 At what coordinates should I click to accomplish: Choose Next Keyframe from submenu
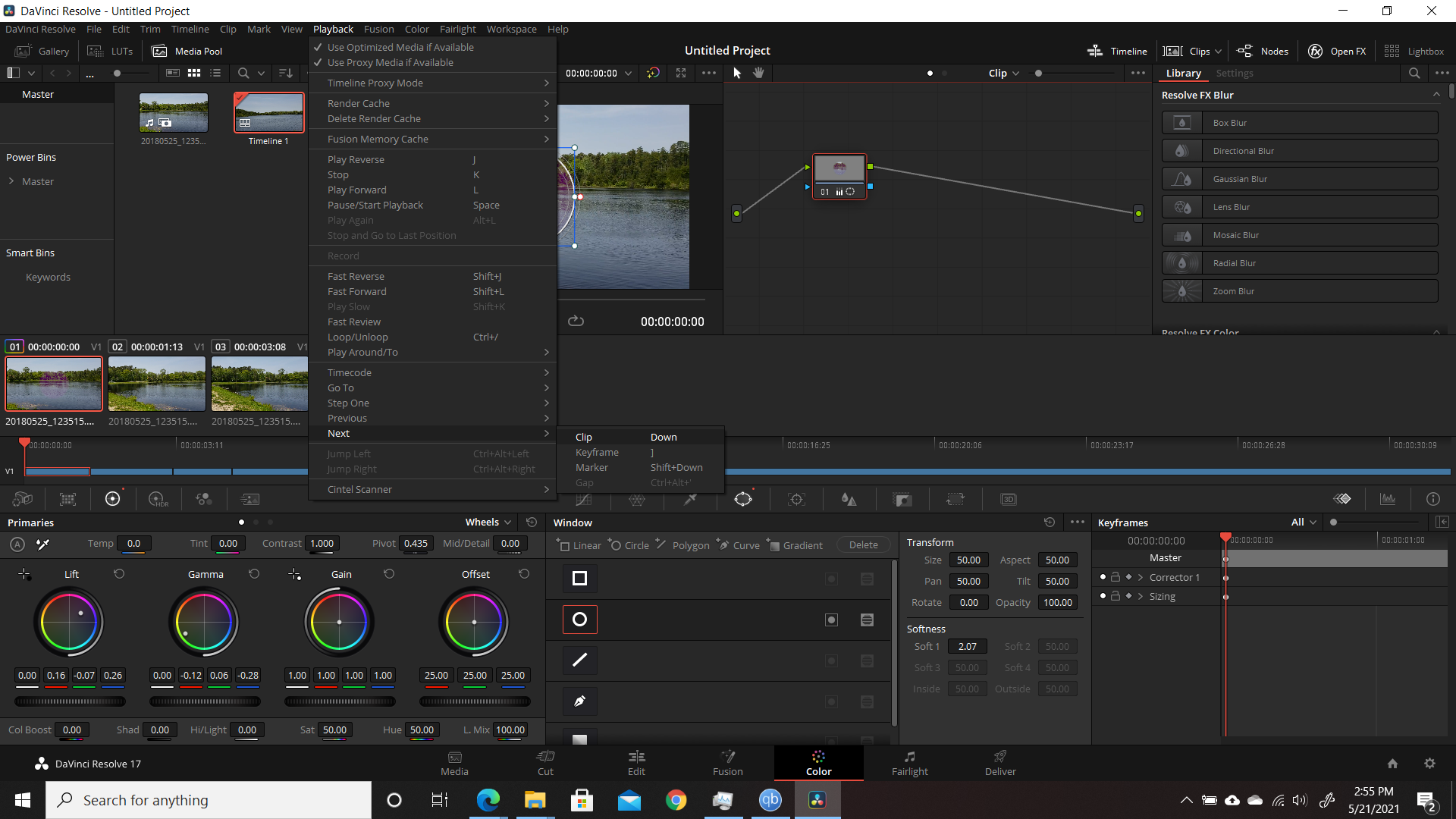click(641, 452)
